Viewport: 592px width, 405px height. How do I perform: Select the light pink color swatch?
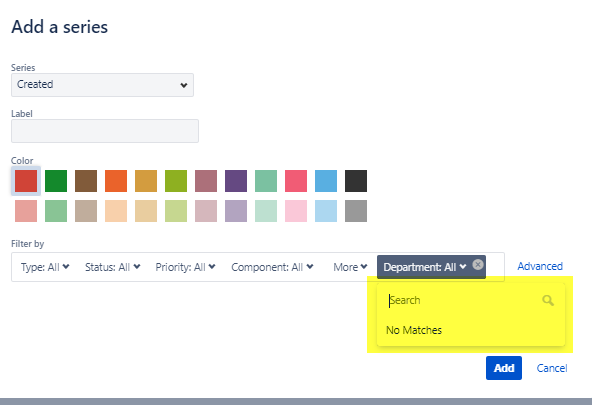click(296, 211)
